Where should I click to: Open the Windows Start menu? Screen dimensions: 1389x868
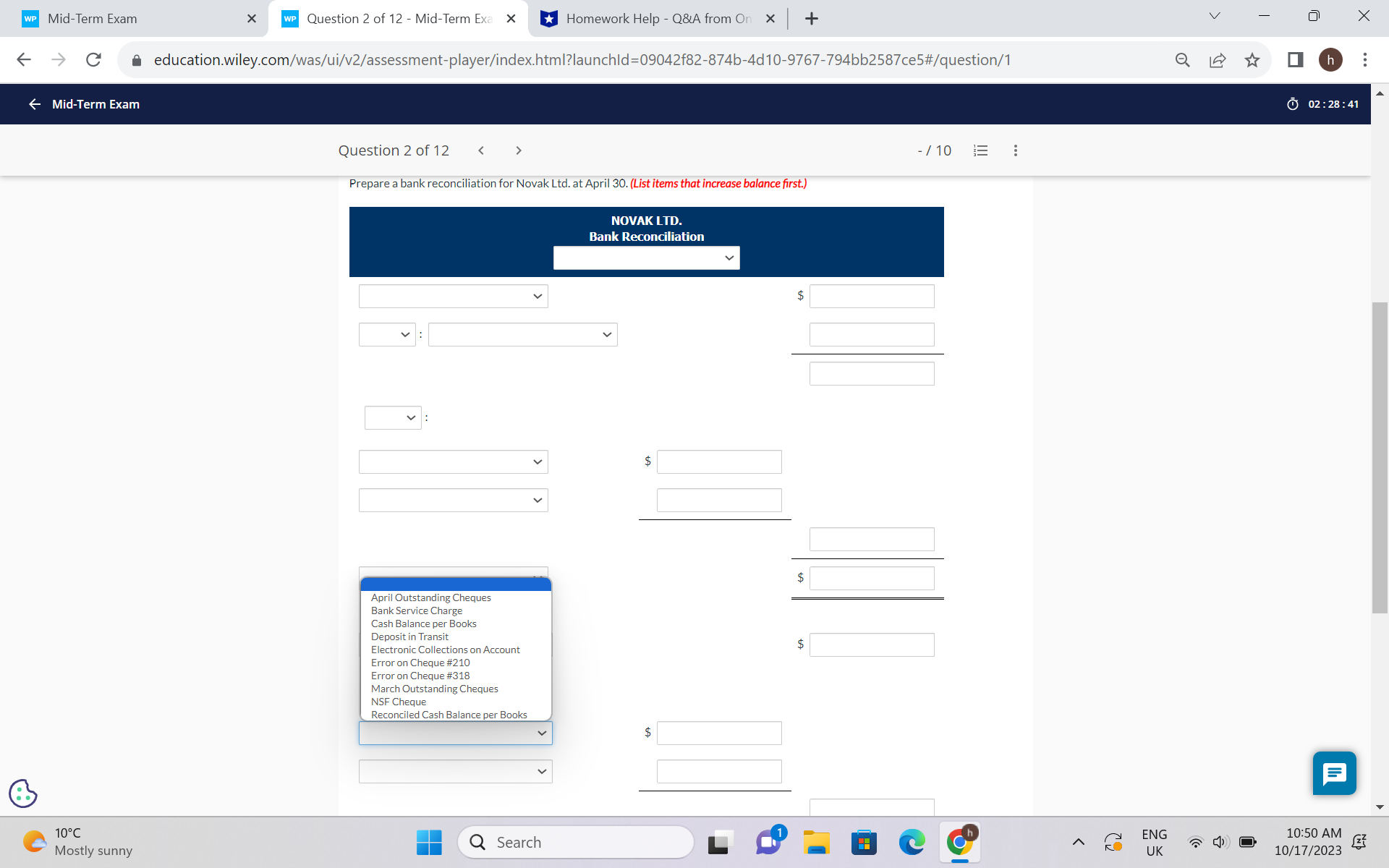tap(428, 842)
